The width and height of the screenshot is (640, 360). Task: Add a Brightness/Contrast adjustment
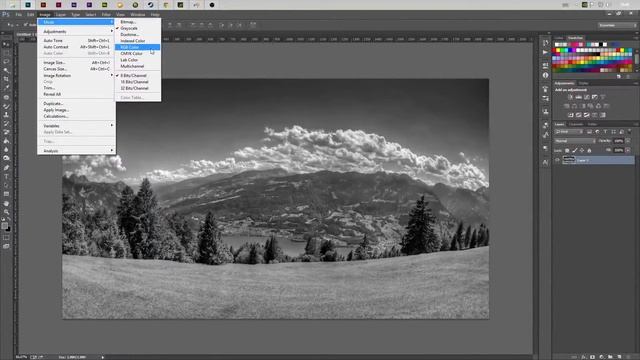571,97
